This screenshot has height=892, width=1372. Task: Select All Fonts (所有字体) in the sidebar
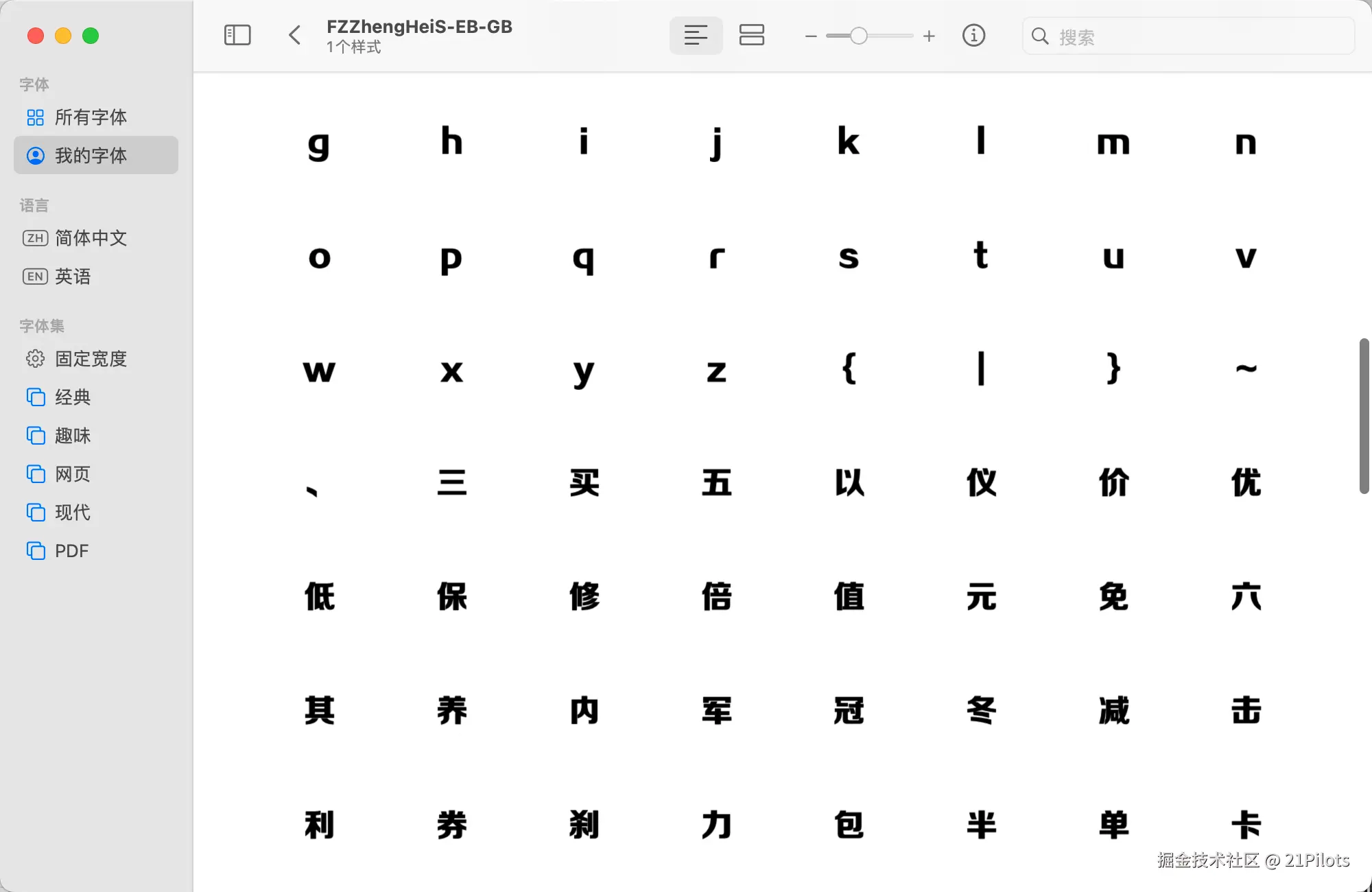tap(91, 117)
